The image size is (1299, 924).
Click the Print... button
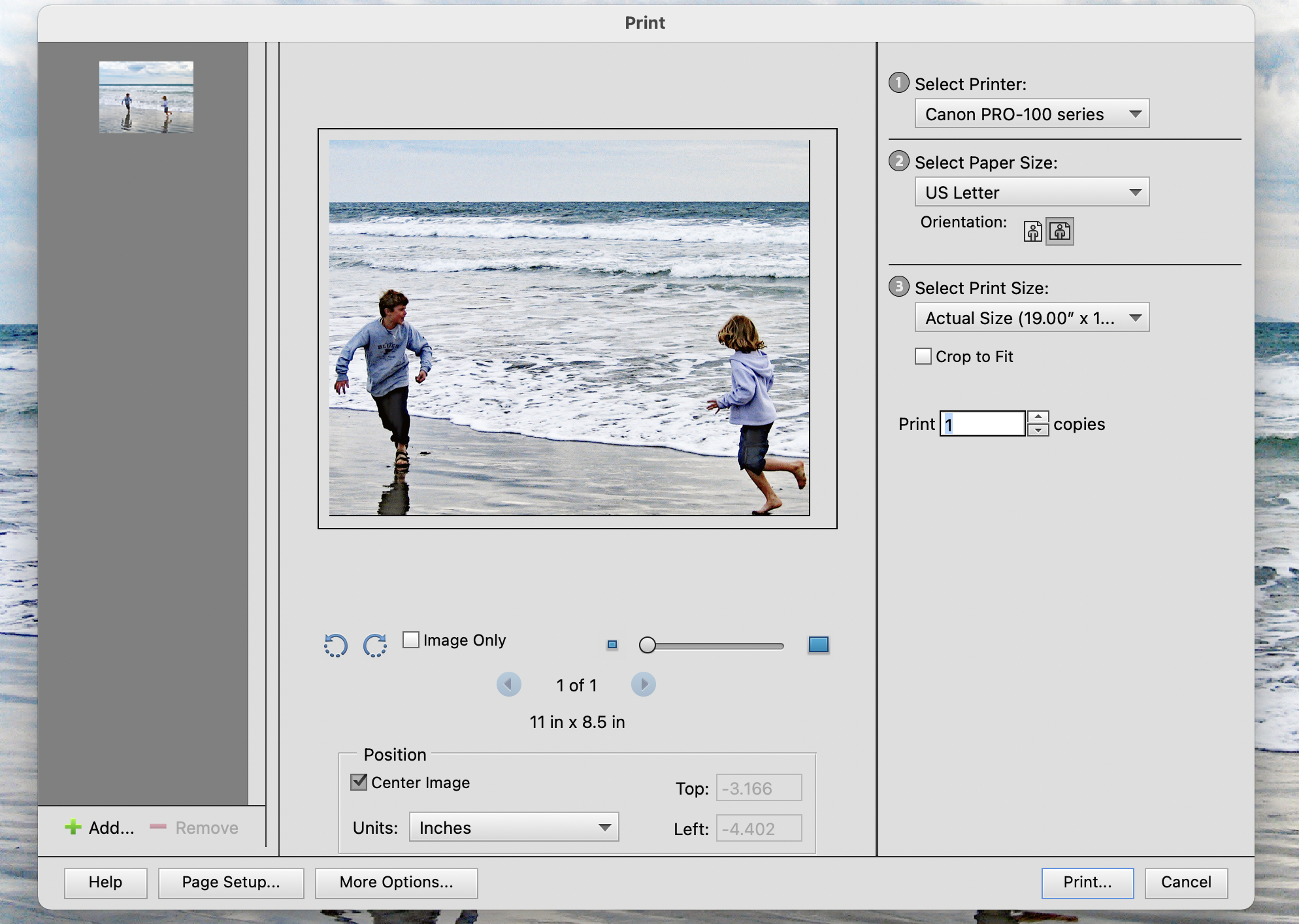[1087, 882]
